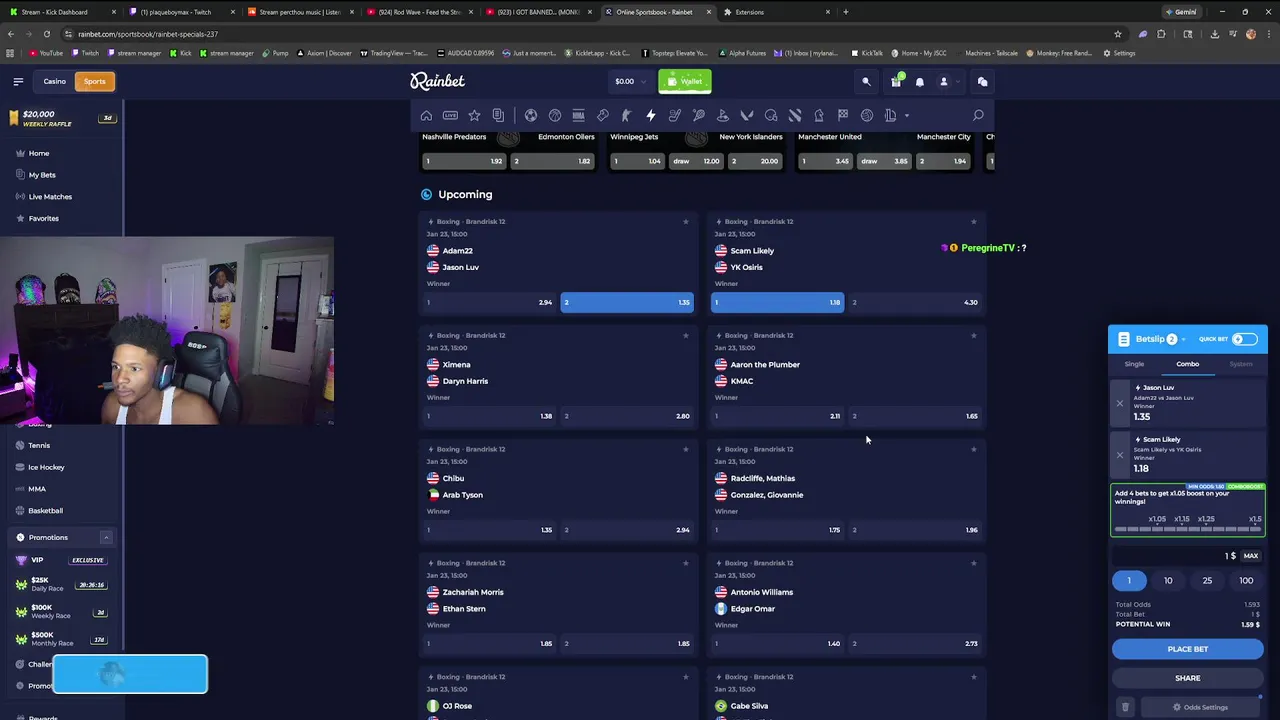Toggle the Quick Bet switch
The height and width of the screenshot is (720, 1280).
point(1244,339)
